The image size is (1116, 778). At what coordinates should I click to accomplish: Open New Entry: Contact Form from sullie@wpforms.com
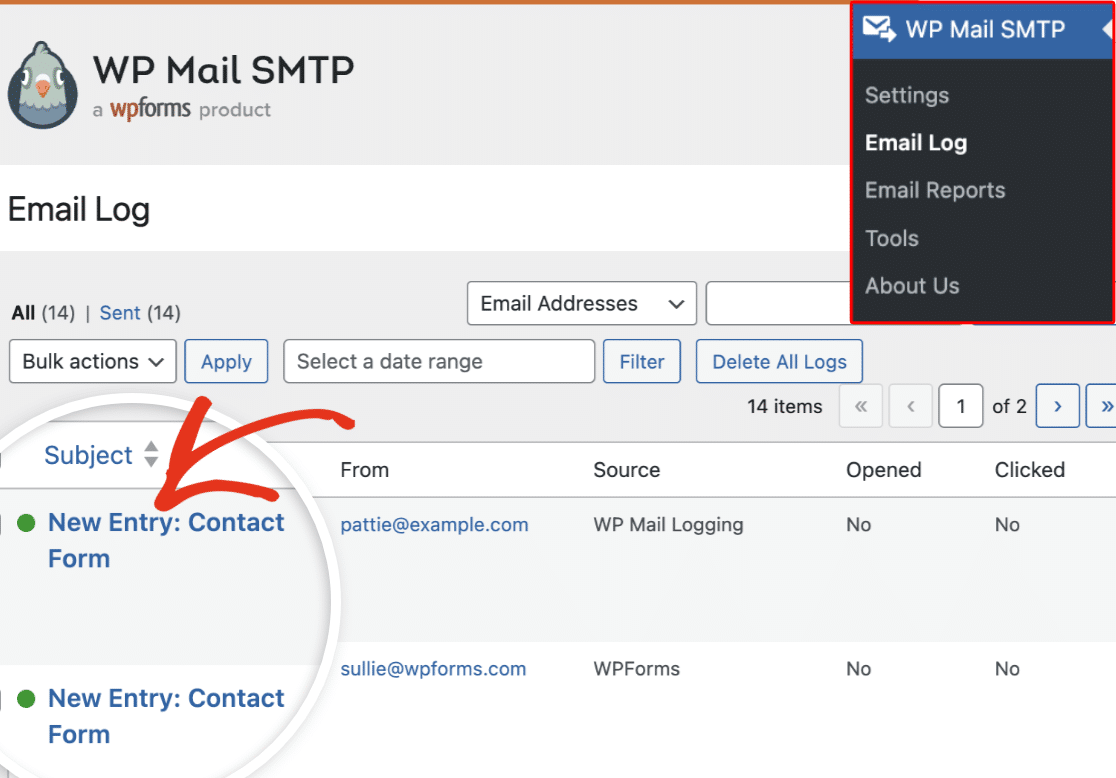tap(166, 716)
